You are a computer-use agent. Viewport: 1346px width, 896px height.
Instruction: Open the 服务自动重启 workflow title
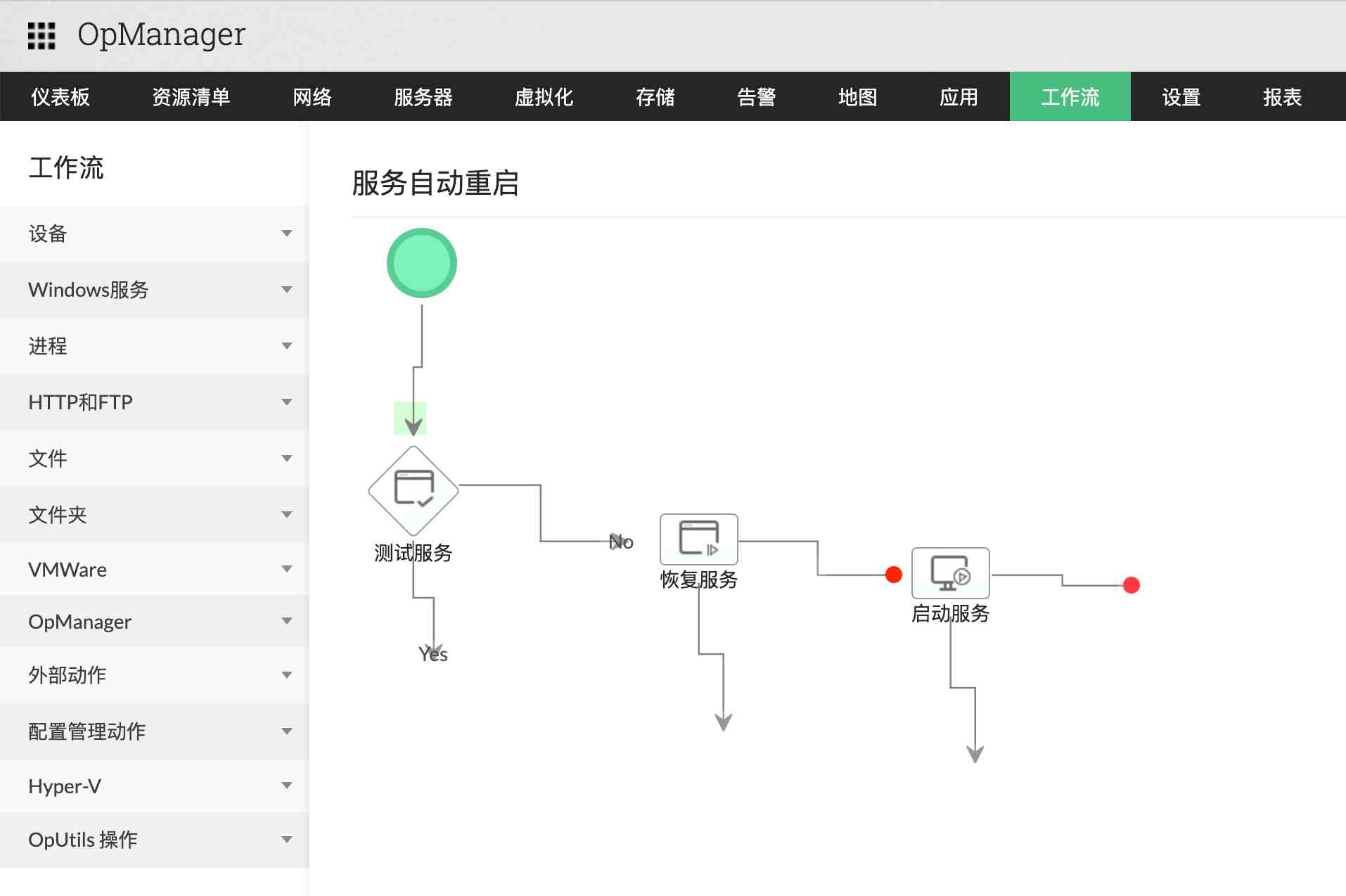[x=435, y=184]
